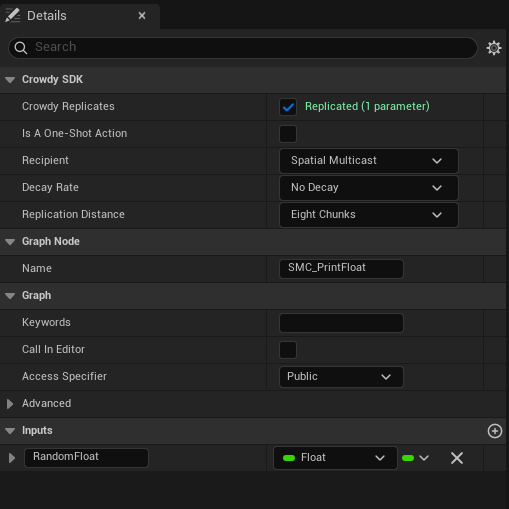509x509 pixels.
Task: Edit the Name field SMC_PrintFloat
Action: (x=341, y=268)
